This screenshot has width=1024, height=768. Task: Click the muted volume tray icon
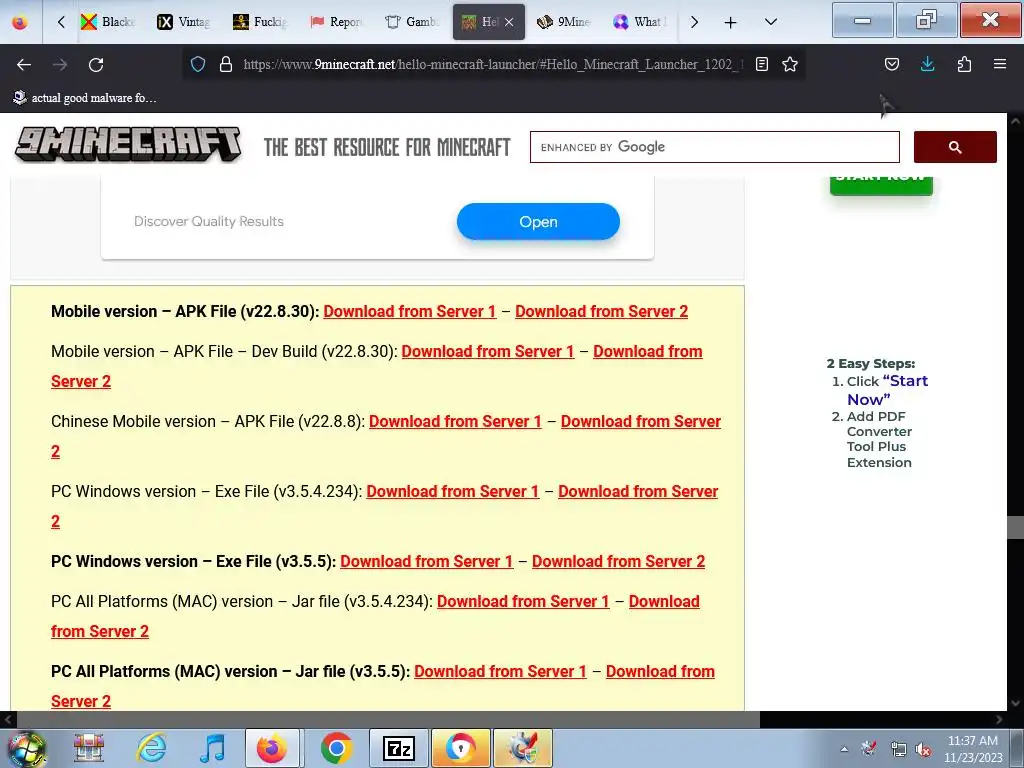[x=923, y=749]
